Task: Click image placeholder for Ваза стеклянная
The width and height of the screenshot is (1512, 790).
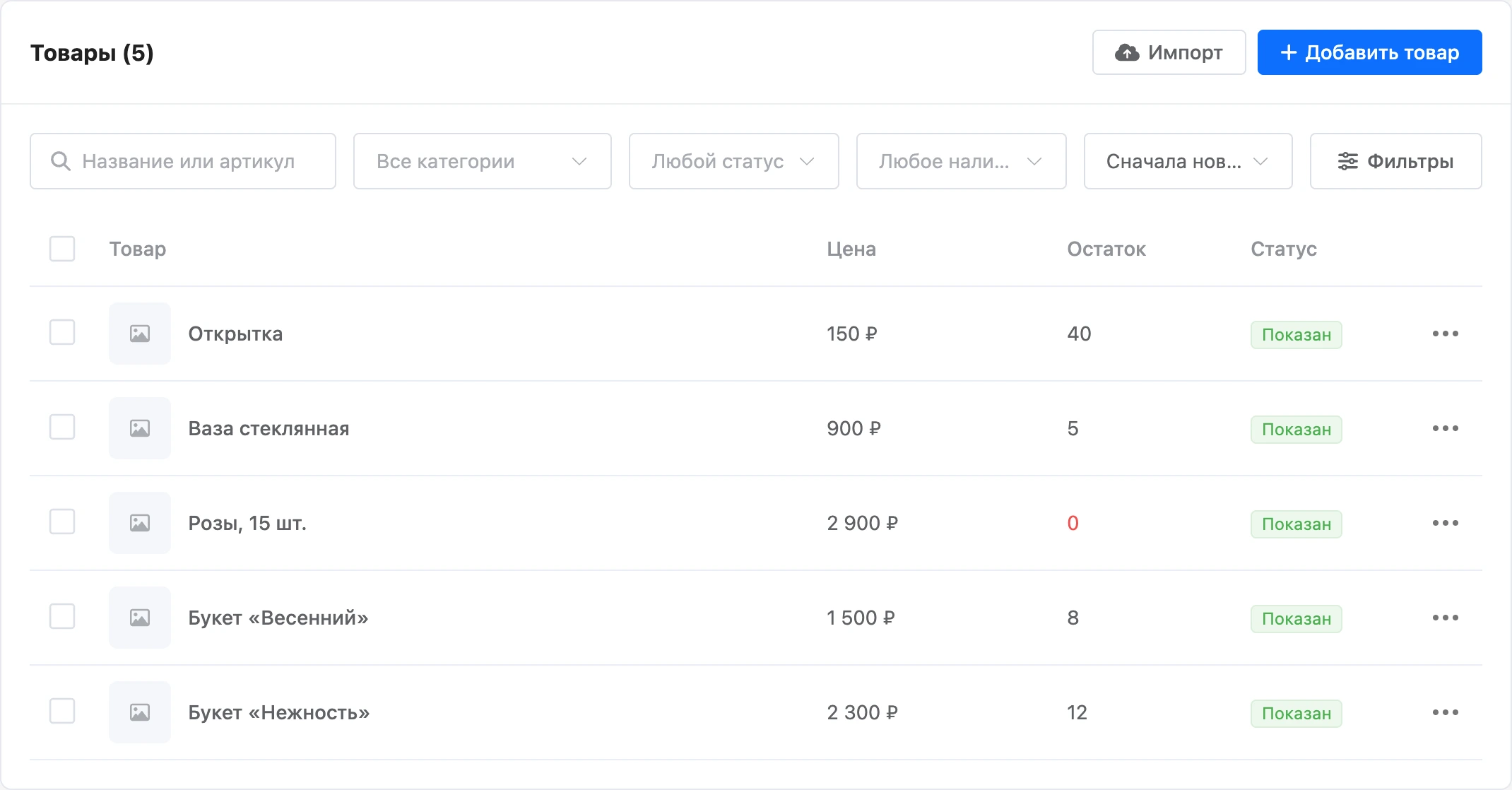Action: [x=140, y=428]
